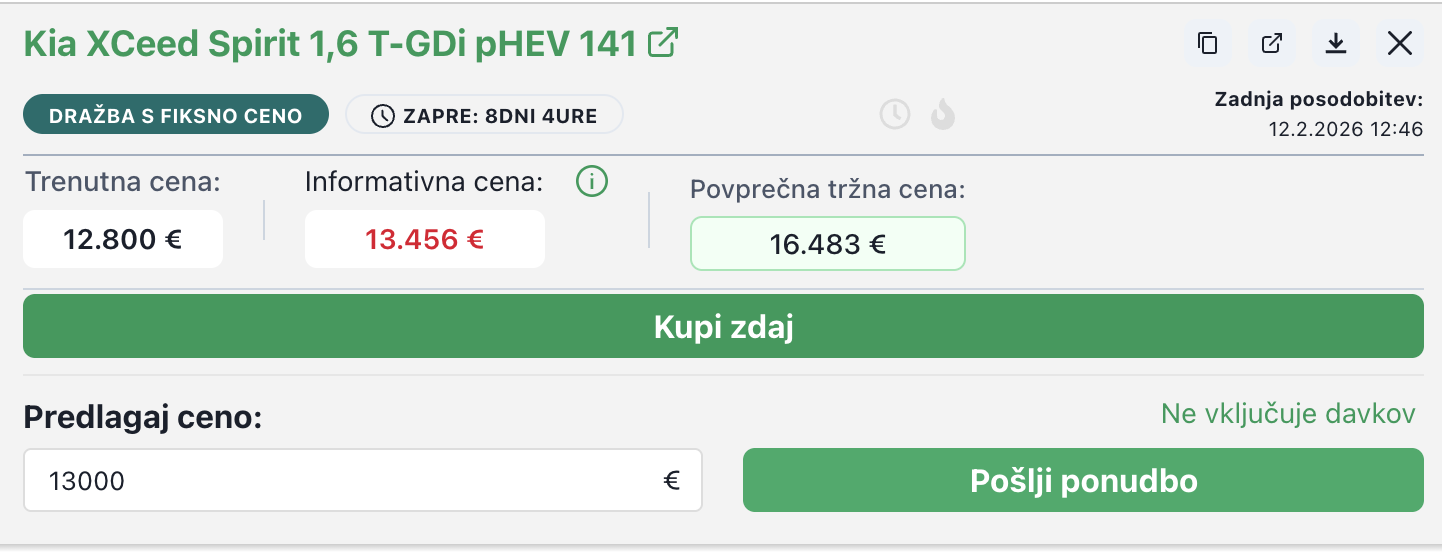Click the Zadnja posodobitev timestamp
Viewport: 1442px width, 552px height.
pos(1345,129)
